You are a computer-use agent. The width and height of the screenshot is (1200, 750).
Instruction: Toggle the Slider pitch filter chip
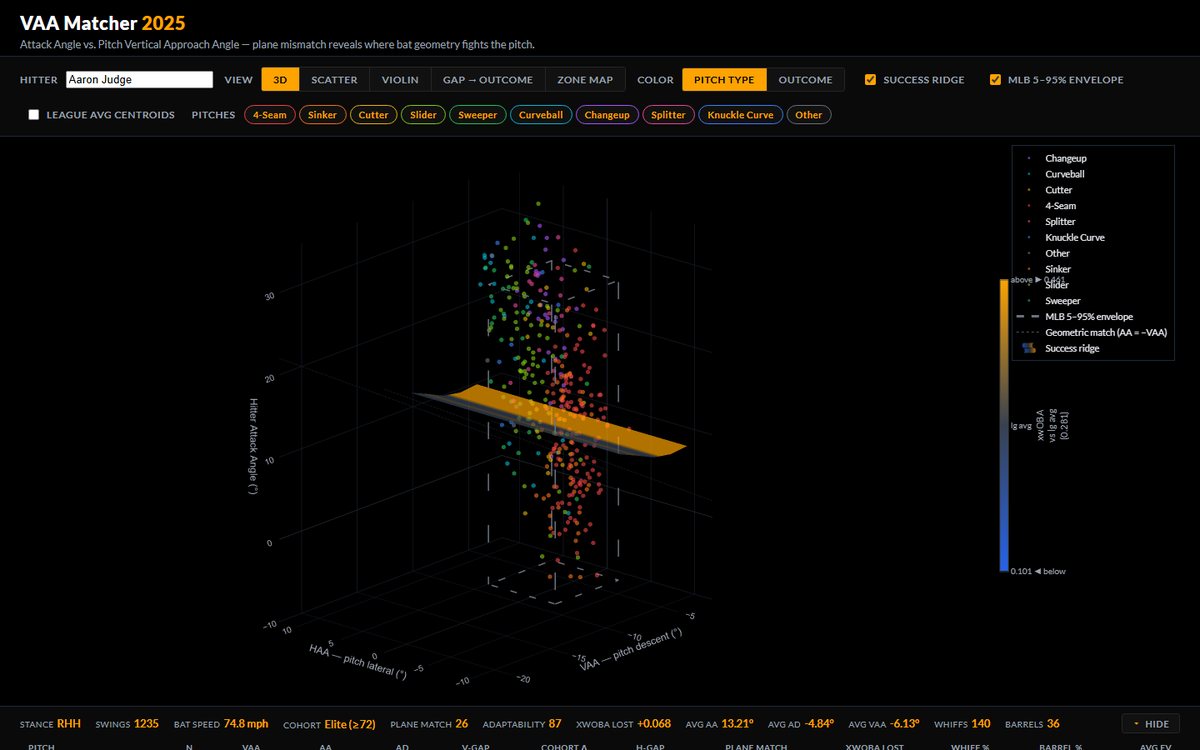423,115
